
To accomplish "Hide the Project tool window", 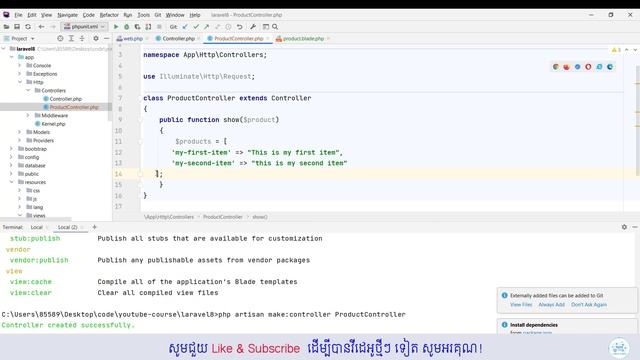I will 107,38.
